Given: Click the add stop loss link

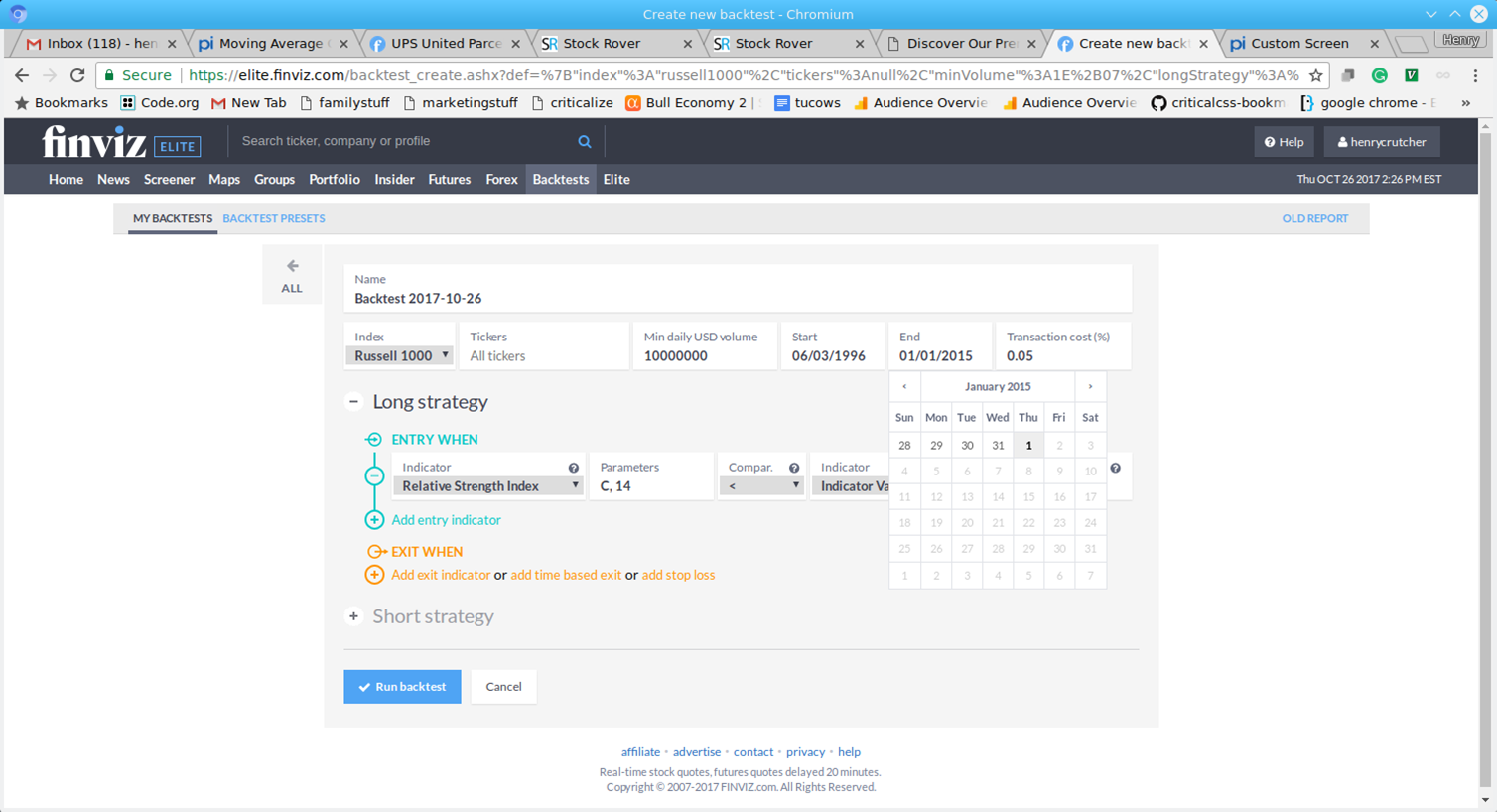Looking at the screenshot, I should pos(678,575).
